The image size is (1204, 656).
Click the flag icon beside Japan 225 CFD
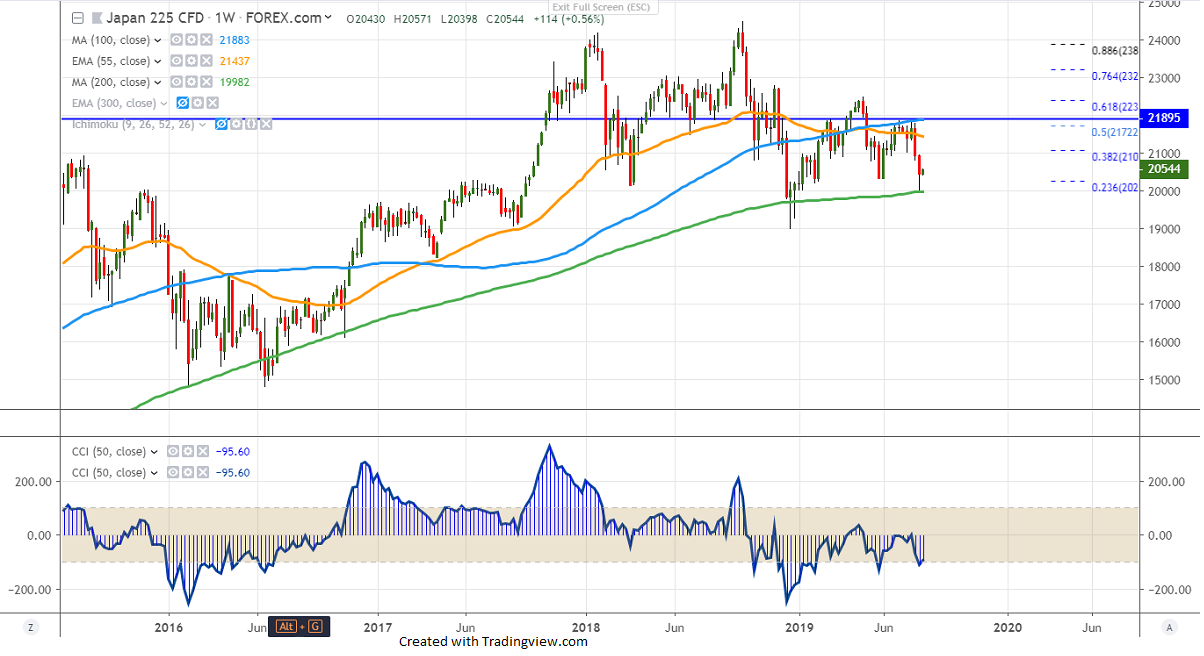click(96, 18)
